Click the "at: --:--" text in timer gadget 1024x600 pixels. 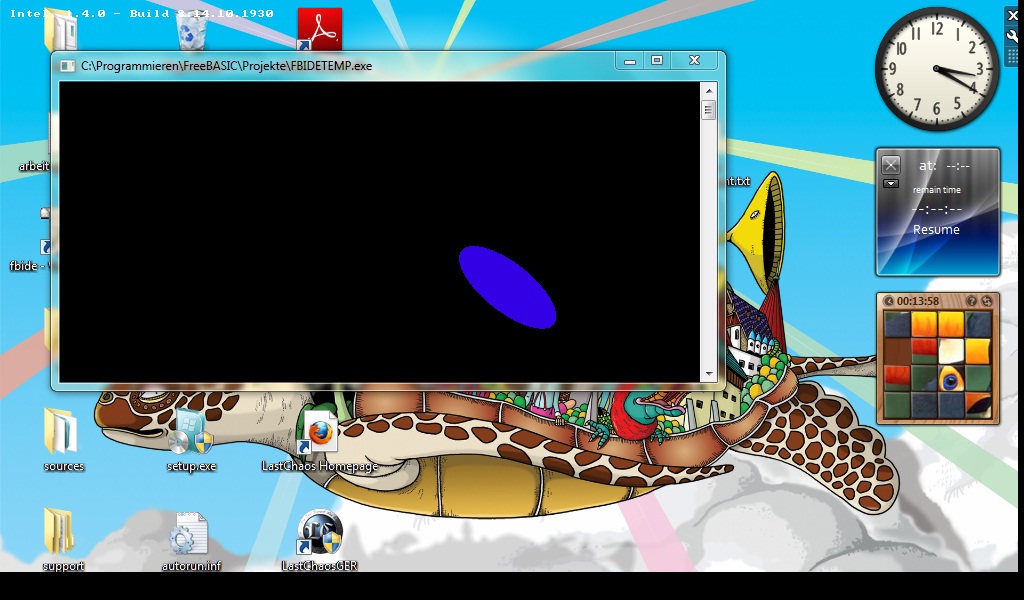point(944,166)
